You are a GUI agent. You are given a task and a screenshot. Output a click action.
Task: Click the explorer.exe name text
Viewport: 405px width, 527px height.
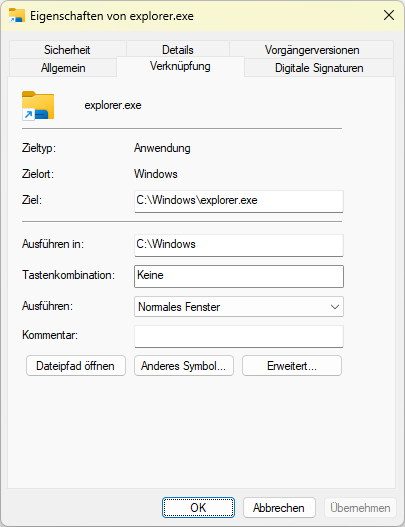pos(113,105)
